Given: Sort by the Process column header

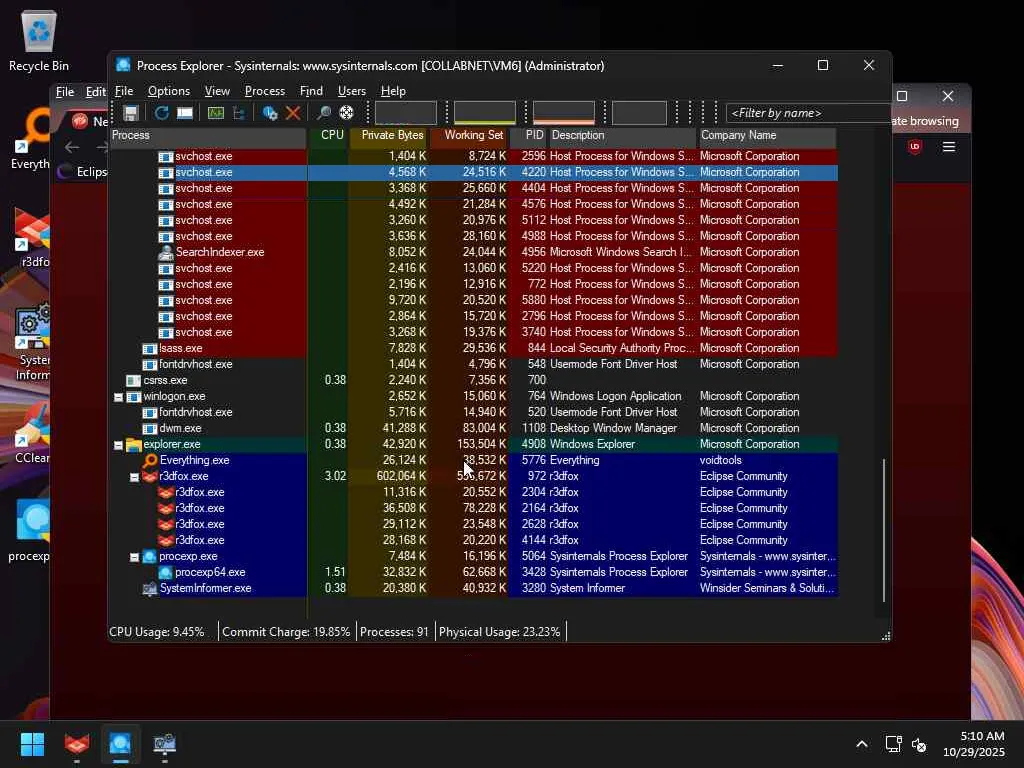Looking at the screenshot, I should click(x=208, y=135).
